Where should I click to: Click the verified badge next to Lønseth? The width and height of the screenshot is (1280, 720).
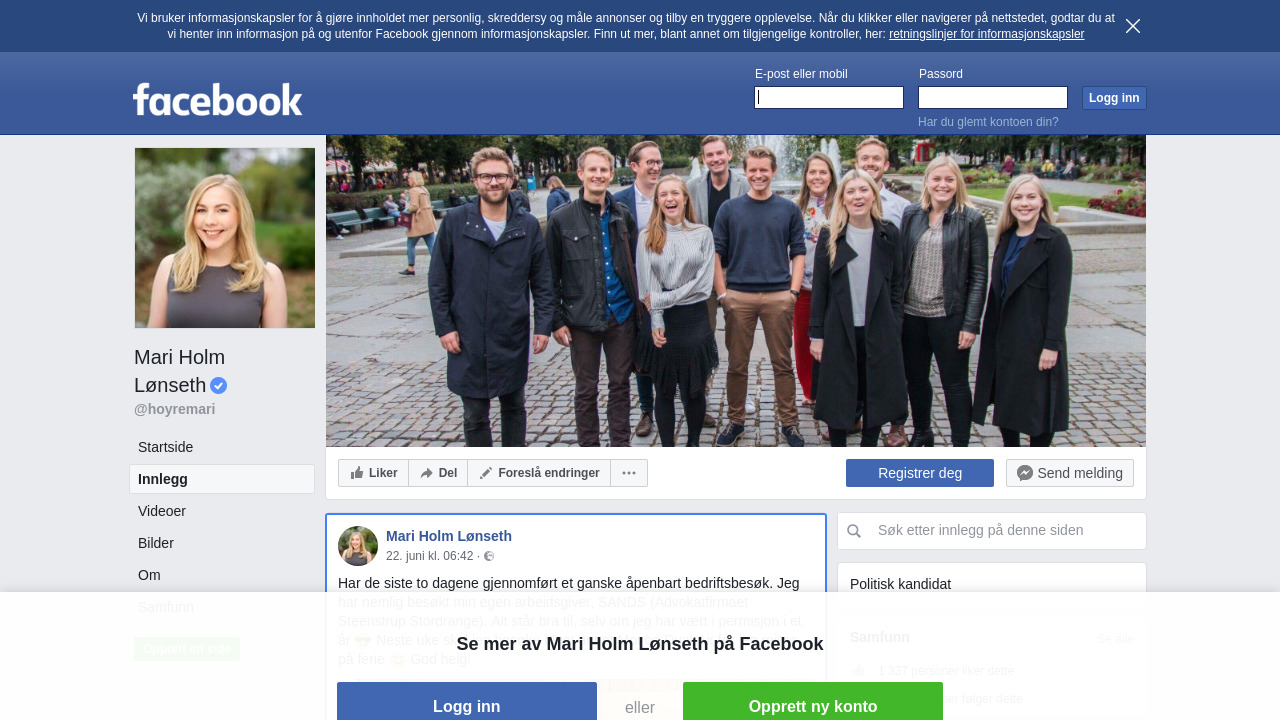click(218, 385)
